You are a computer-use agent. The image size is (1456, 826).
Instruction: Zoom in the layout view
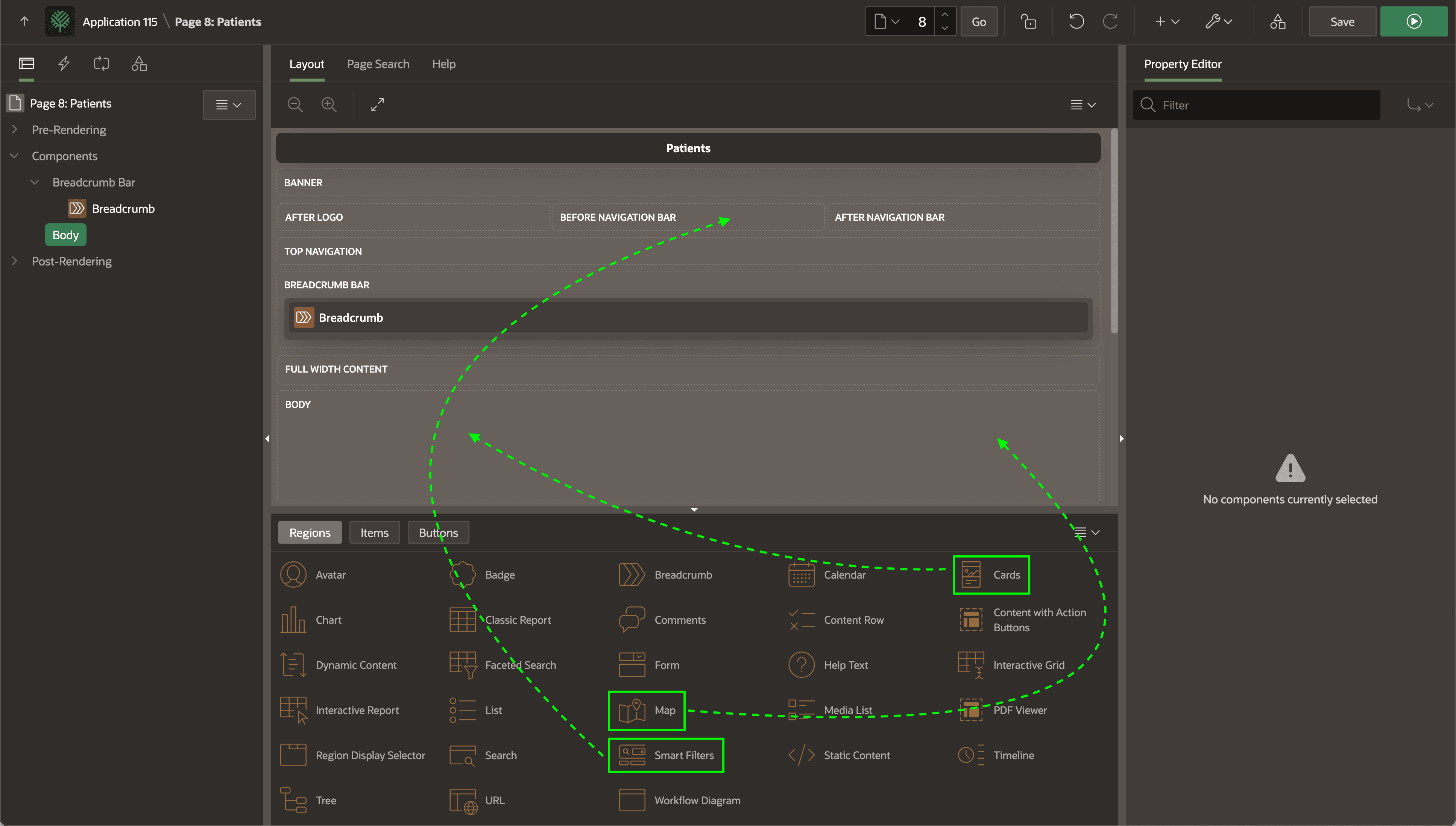point(329,105)
